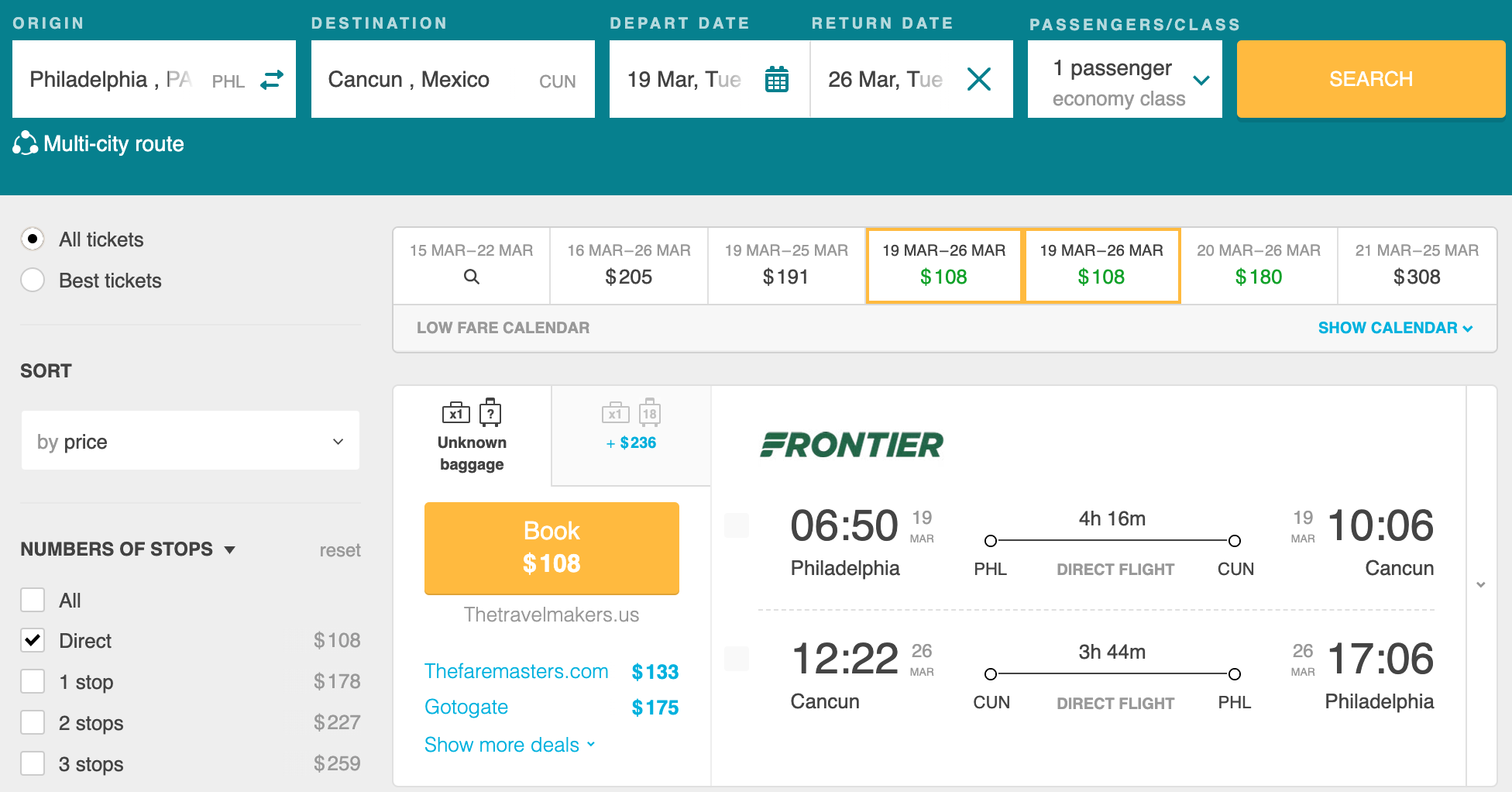Expand Show more deals
This screenshot has height=792, width=1512.
pyautogui.click(x=509, y=745)
